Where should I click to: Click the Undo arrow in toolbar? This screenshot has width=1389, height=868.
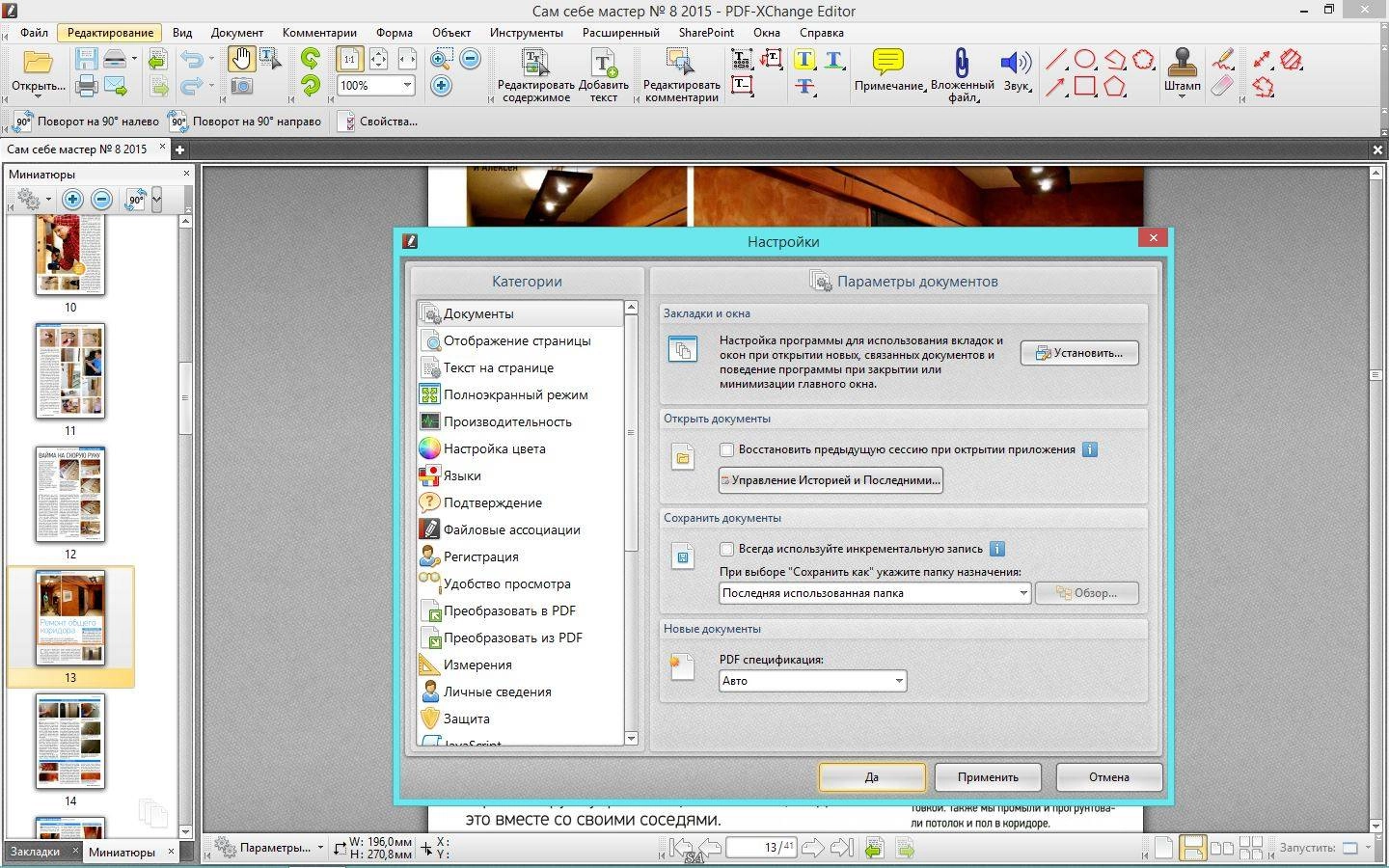193,60
